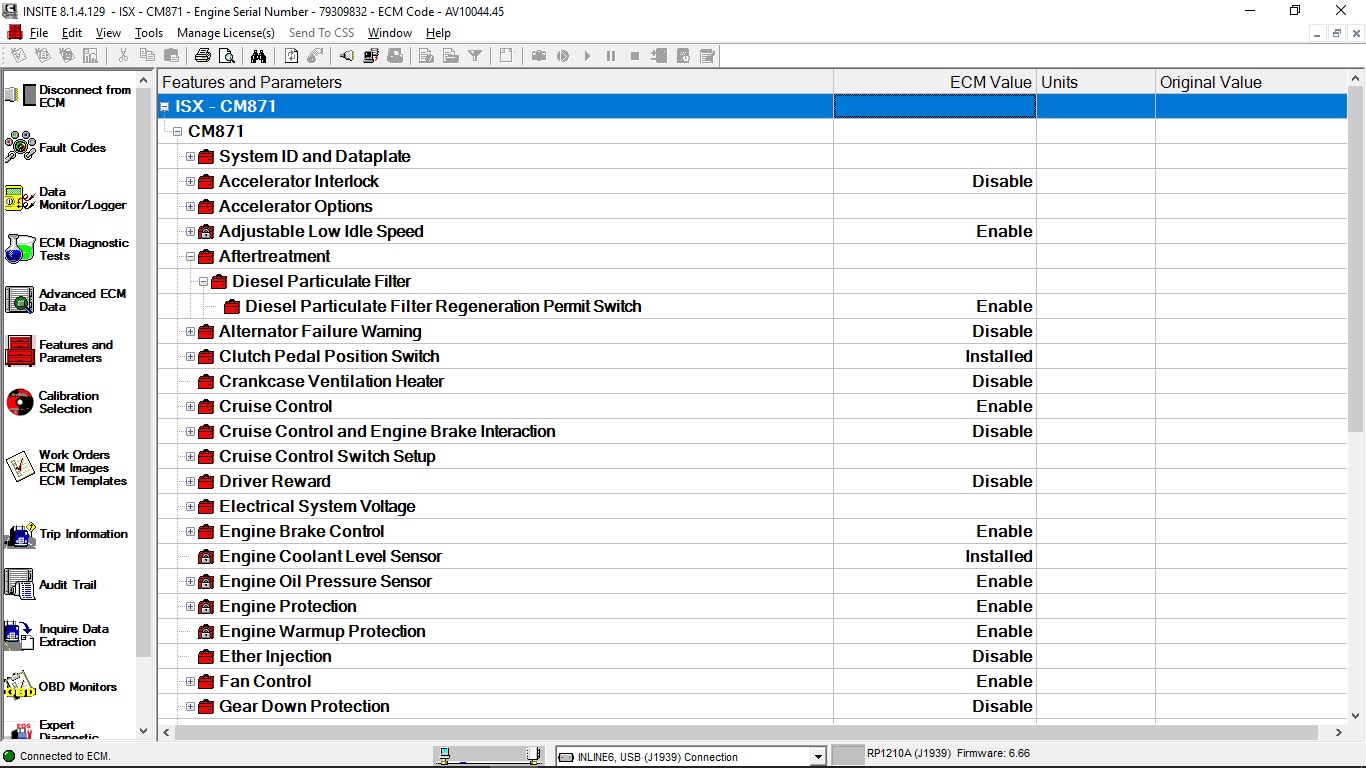This screenshot has width=1366, height=768.
Task: Expand Cruise Control Switch Setup
Action: tap(190, 457)
